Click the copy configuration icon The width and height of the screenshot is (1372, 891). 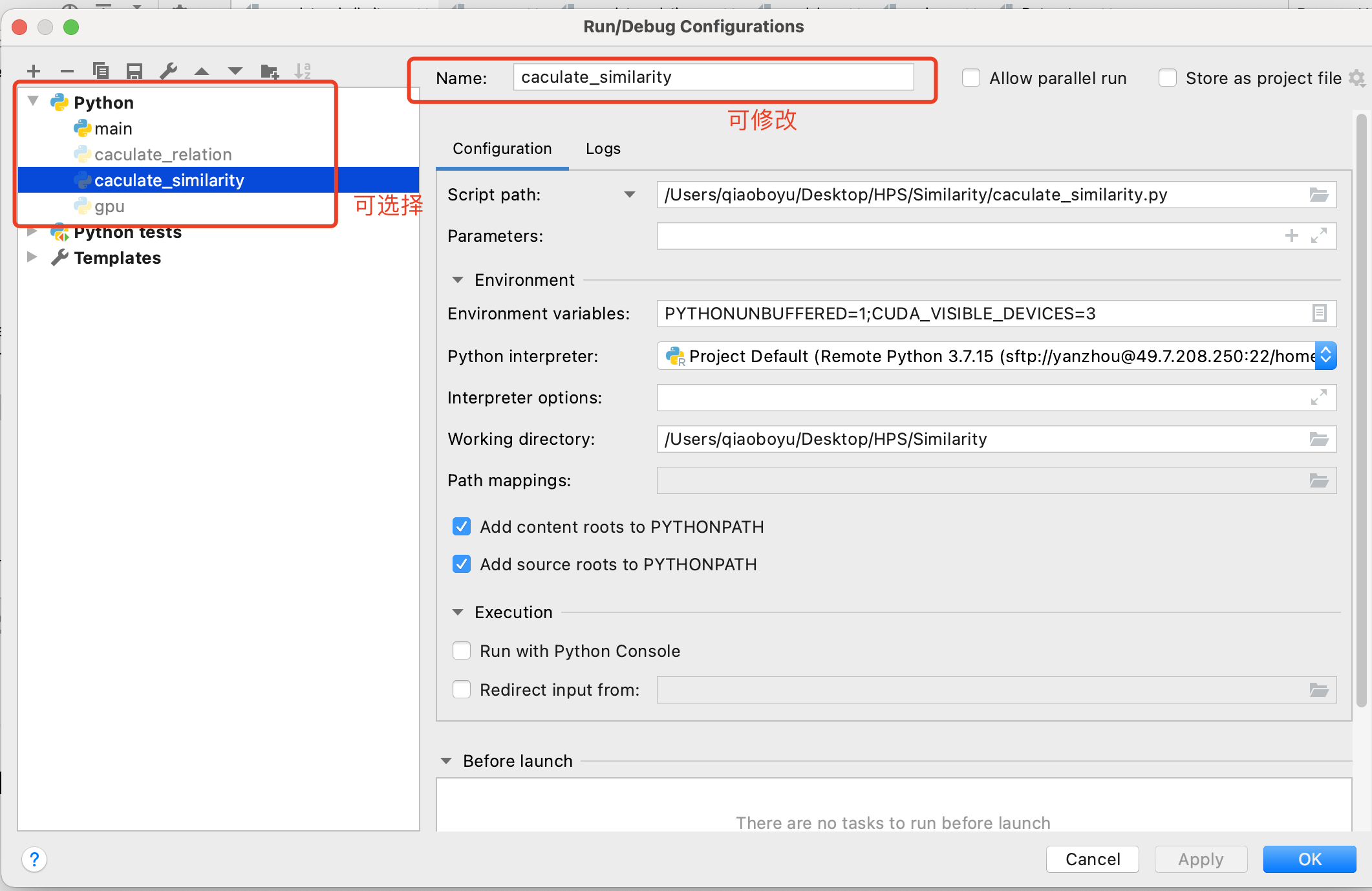tap(101, 71)
